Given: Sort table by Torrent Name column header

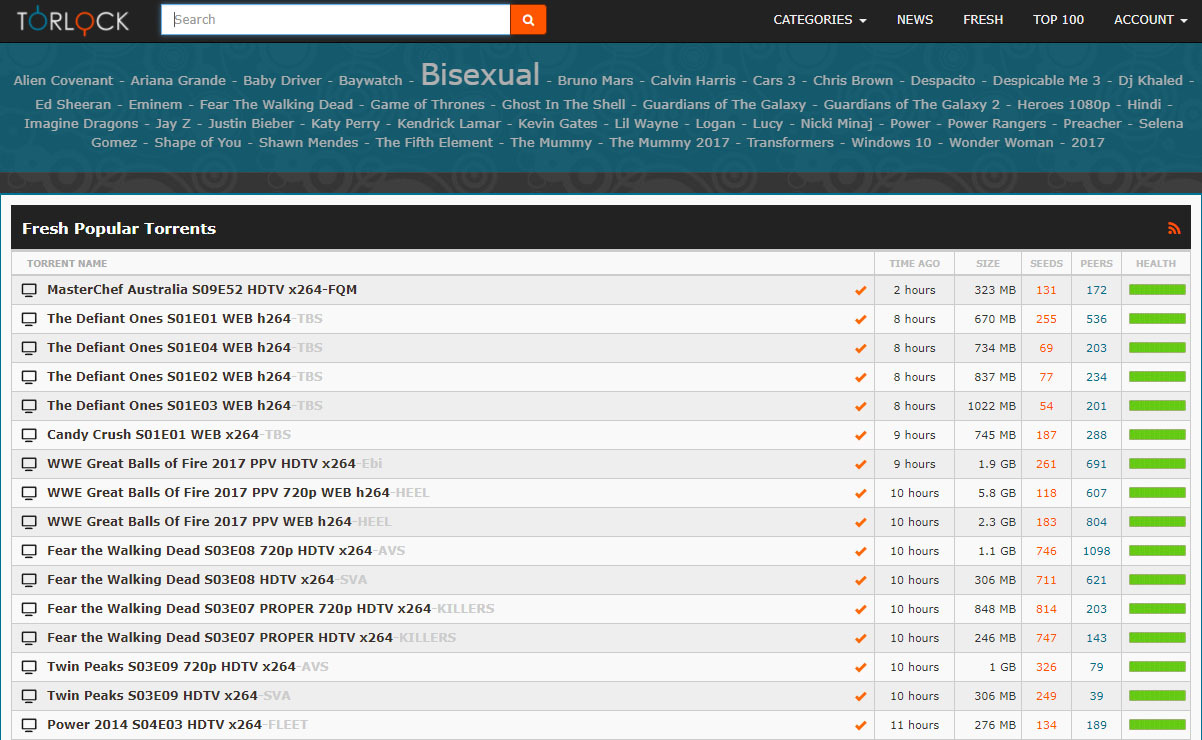Looking at the screenshot, I should 67,264.
